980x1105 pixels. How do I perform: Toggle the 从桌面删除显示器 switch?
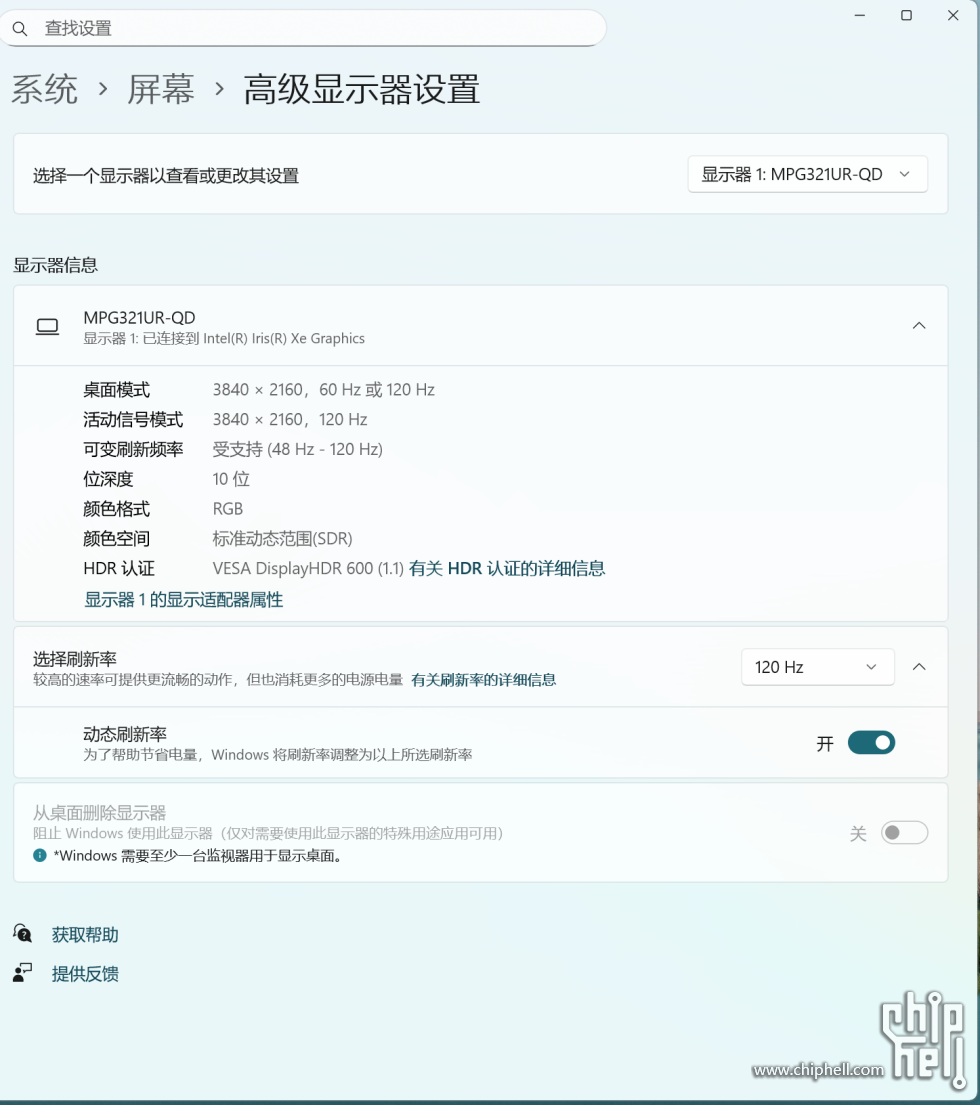pos(903,833)
